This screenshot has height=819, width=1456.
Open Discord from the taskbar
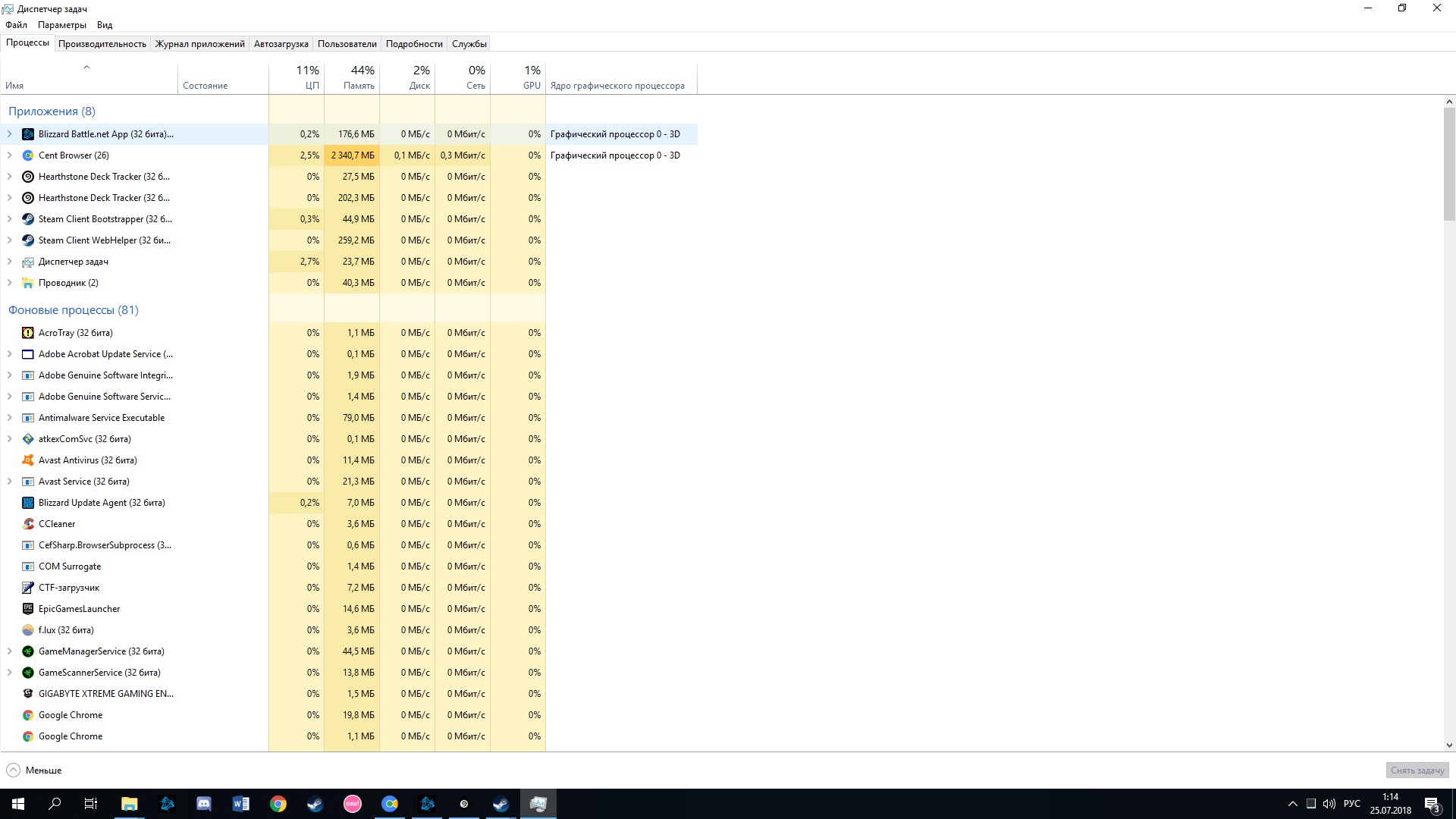point(204,804)
